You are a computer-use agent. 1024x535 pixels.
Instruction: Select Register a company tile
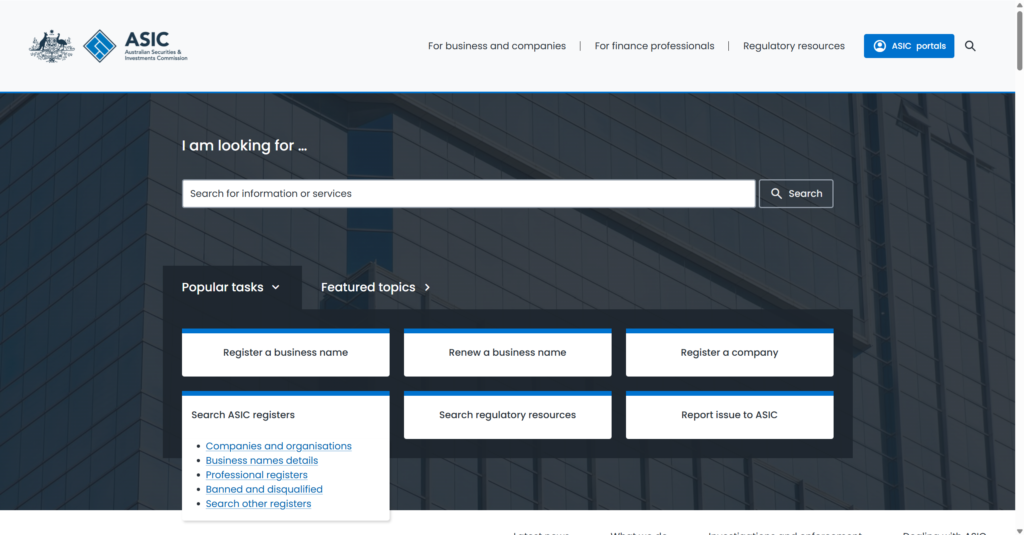[x=729, y=353]
